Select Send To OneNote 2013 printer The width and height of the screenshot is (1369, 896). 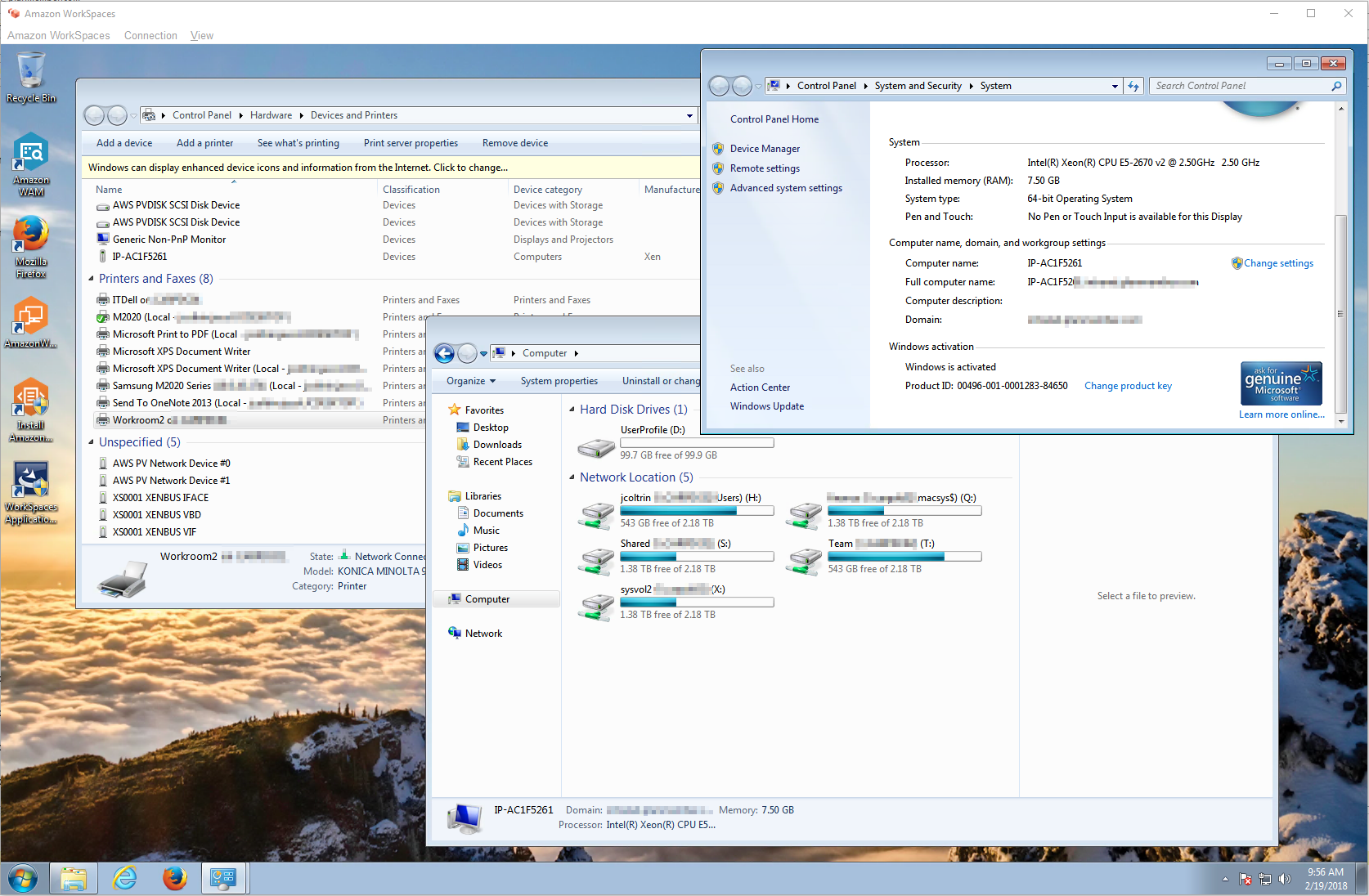pyautogui.click(x=229, y=403)
